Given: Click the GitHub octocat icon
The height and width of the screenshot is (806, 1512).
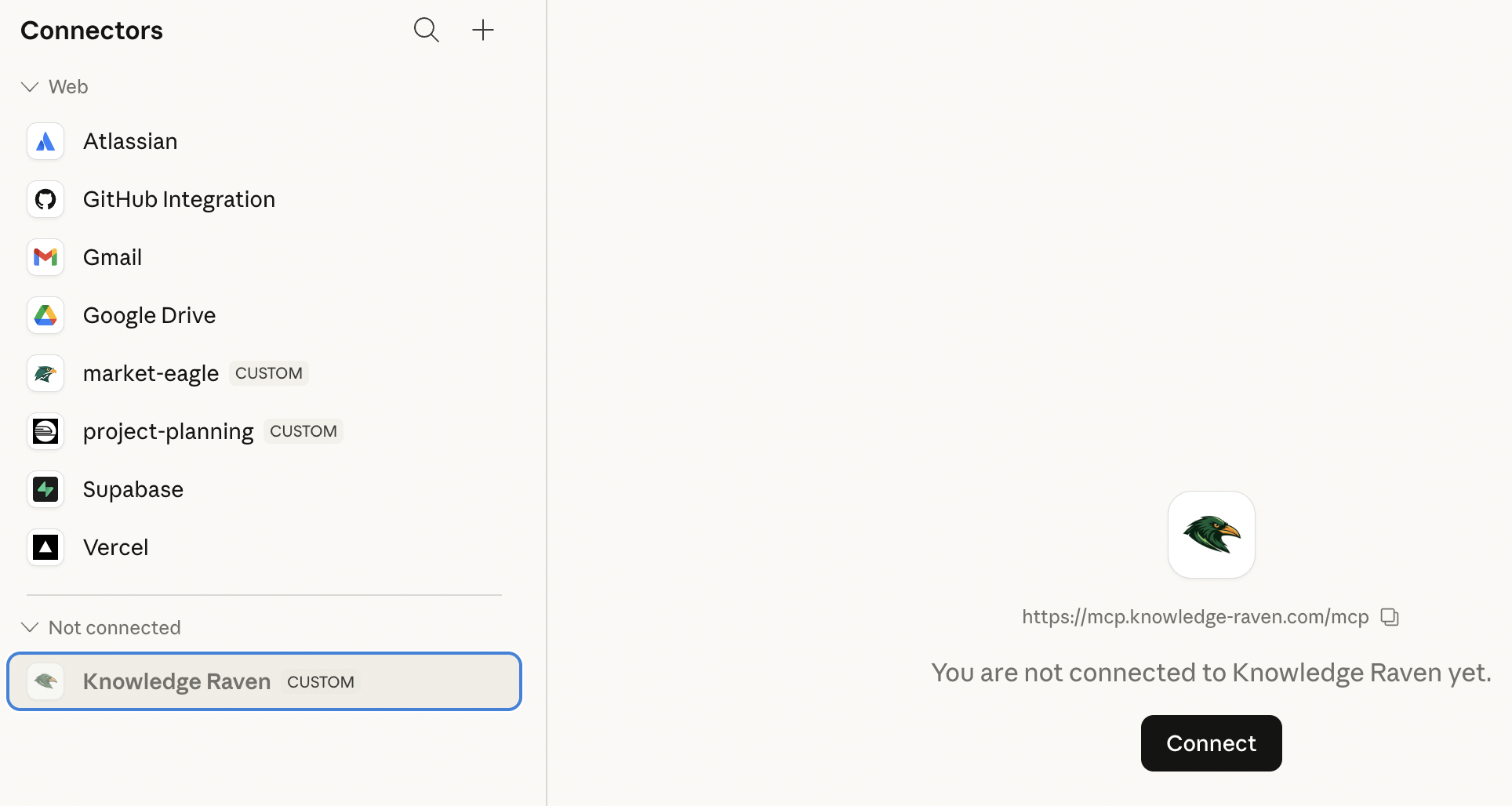Looking at the screenshot, I should click(45, 199).
